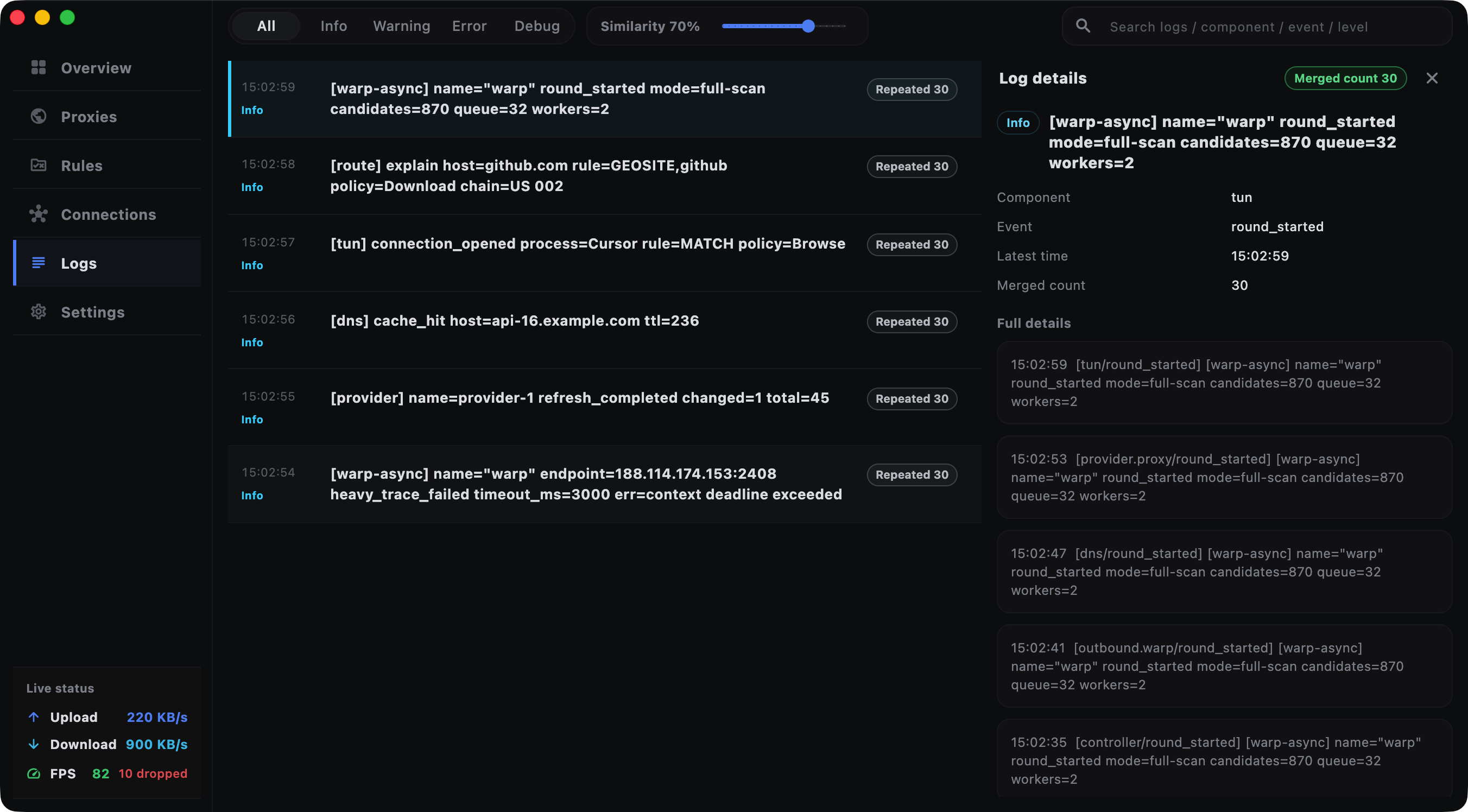Open the Overview grid icon
This screenshot has width=1468, height=812.
pos(38,68)
